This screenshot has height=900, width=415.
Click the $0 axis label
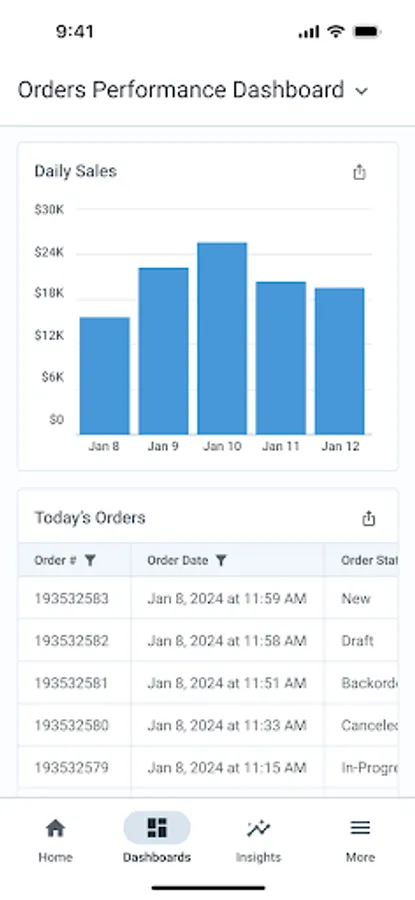point(56,420)
